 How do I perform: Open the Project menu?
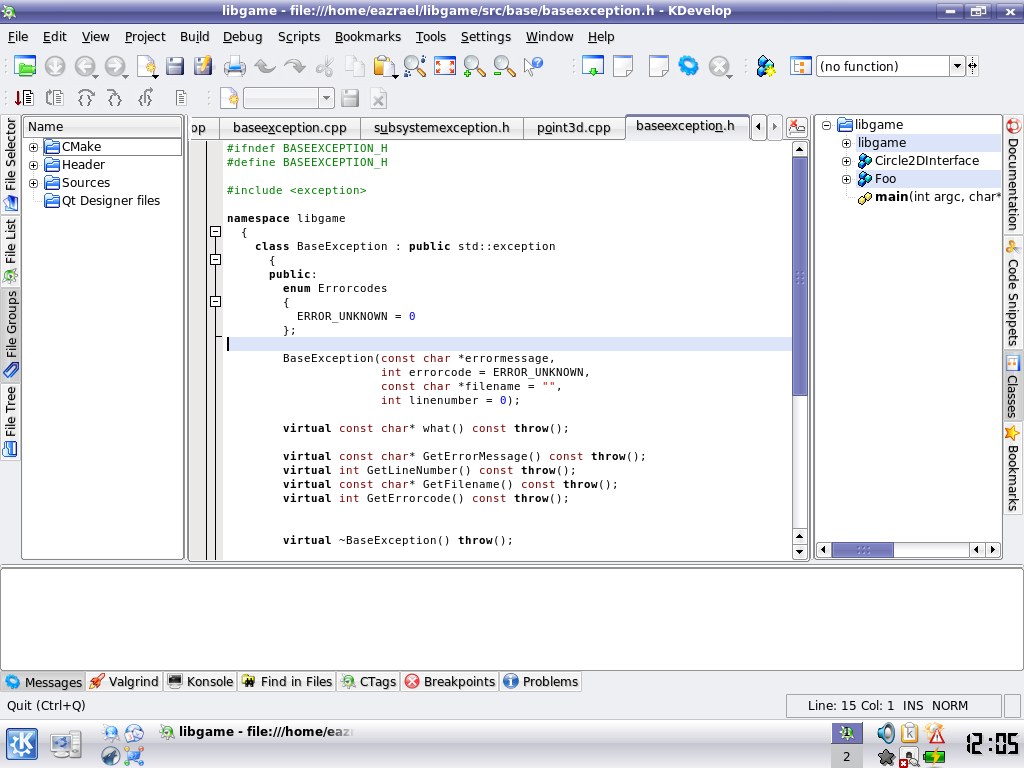(x=145, y=37)
